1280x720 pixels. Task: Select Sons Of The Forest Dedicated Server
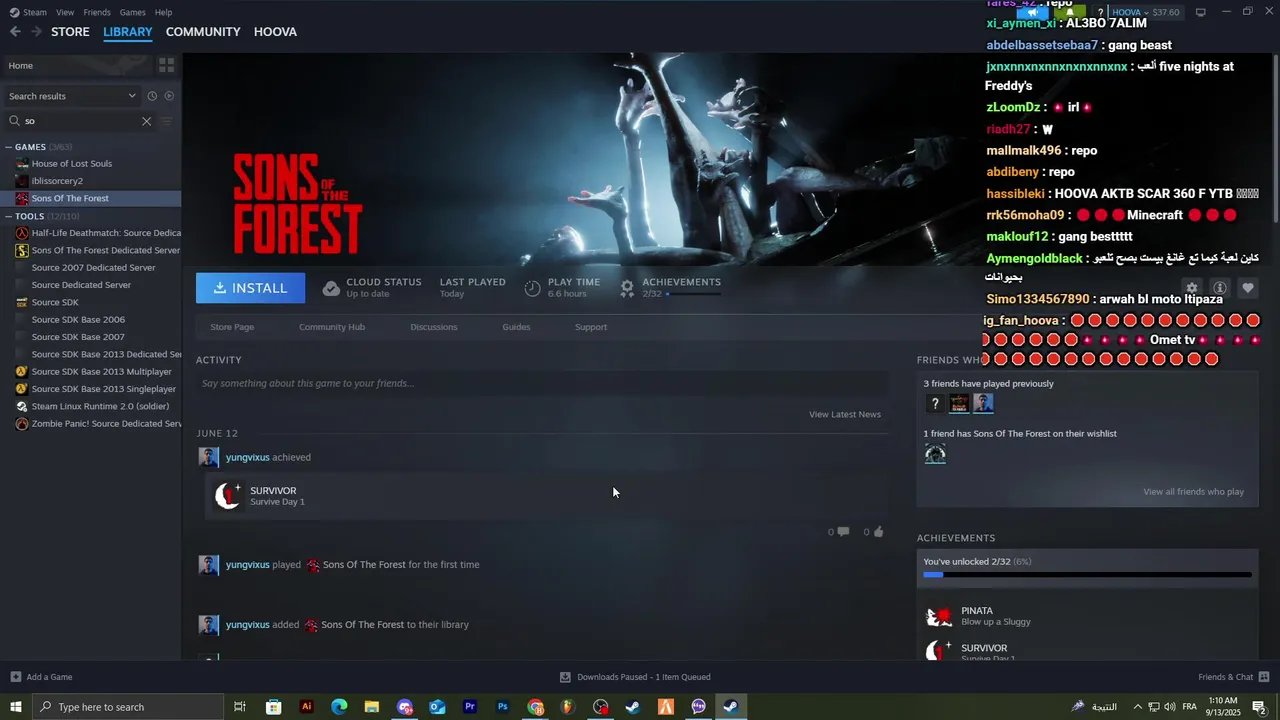coord(97,250)
